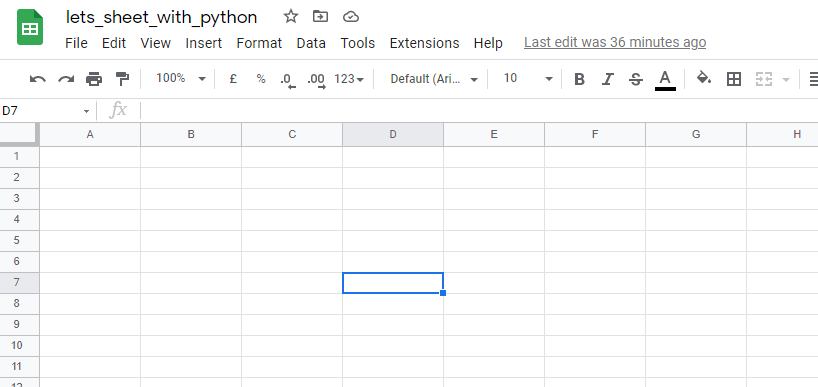The height and width of the screenshot is (387, 818).
Task: Open the font size 10 dropdown
Action: click(x=527, y=79)
